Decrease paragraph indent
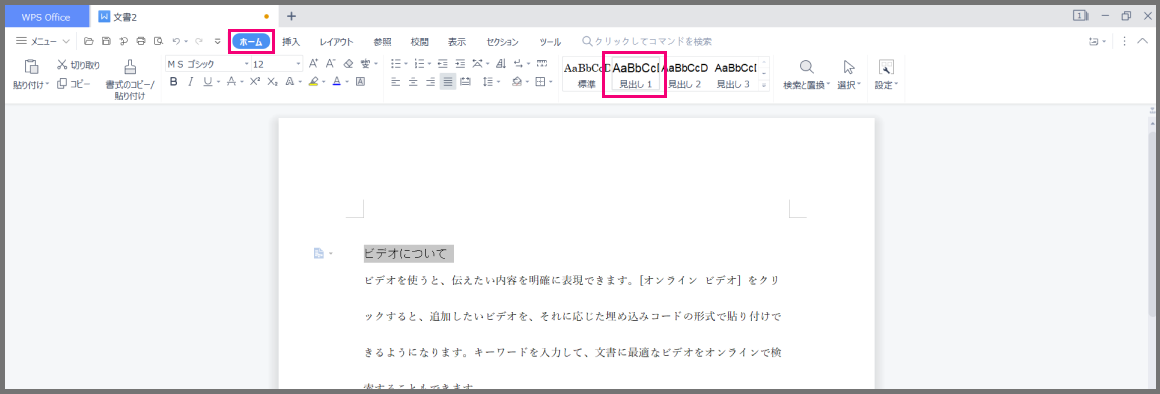 [442, 64]
